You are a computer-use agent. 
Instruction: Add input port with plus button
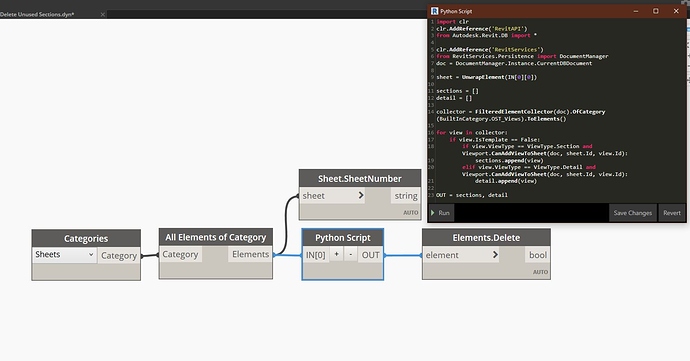point(336,254)
